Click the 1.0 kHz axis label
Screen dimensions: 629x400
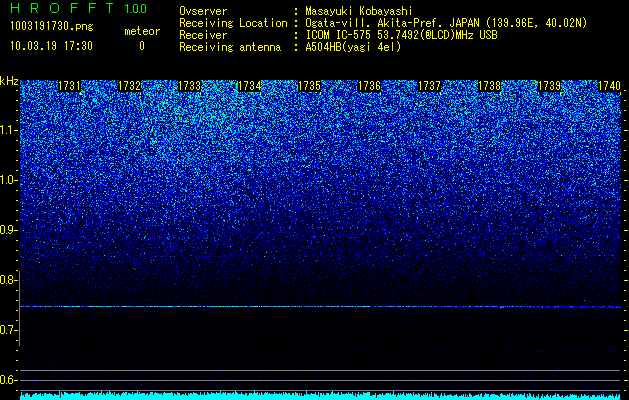click(x=9, y=180)
